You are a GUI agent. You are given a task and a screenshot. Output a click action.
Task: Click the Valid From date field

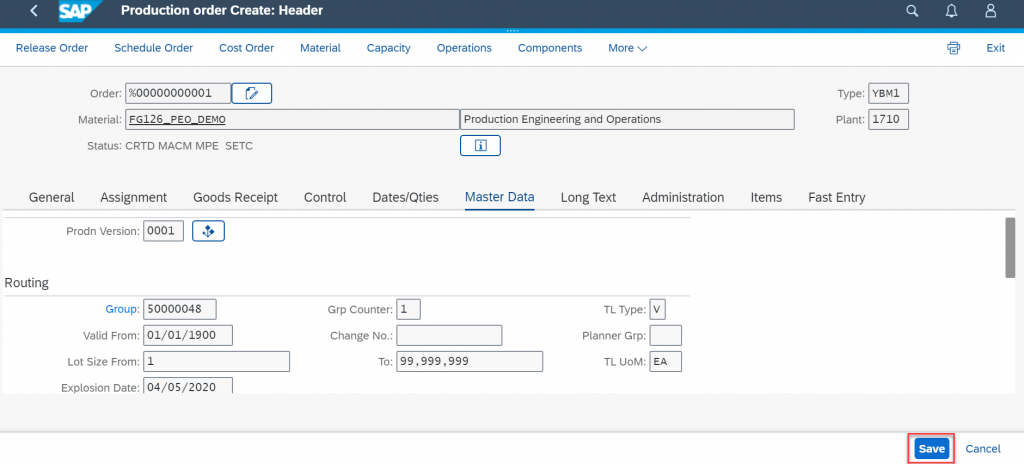tap(188, 335)
